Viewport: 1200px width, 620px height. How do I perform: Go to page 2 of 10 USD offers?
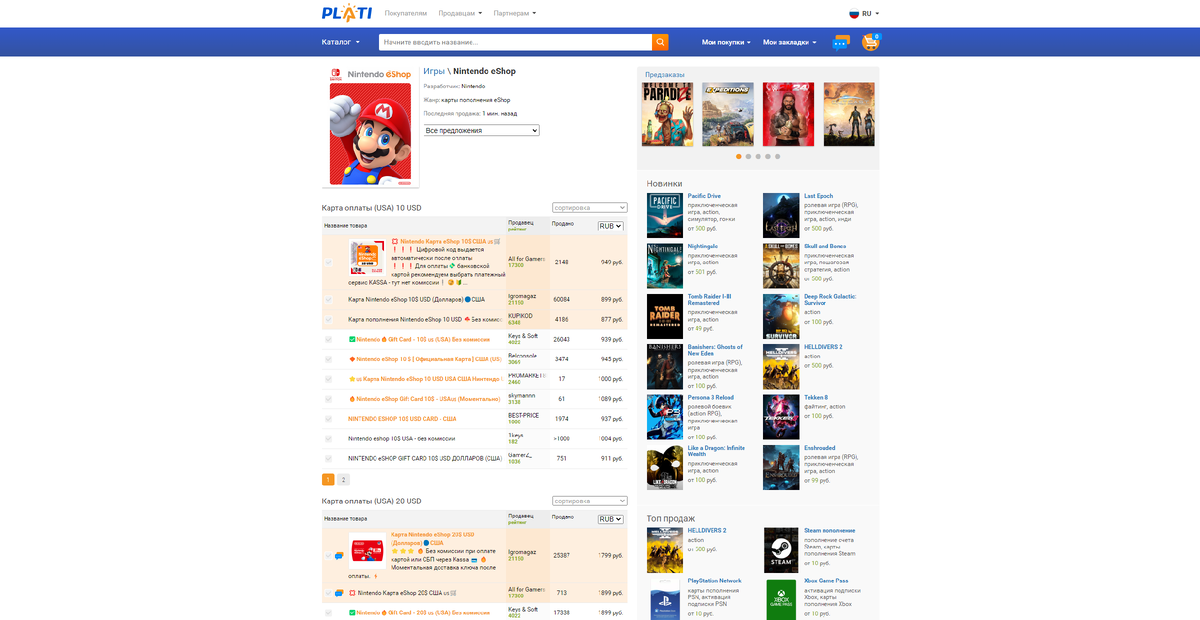click(x=343, y=480)
